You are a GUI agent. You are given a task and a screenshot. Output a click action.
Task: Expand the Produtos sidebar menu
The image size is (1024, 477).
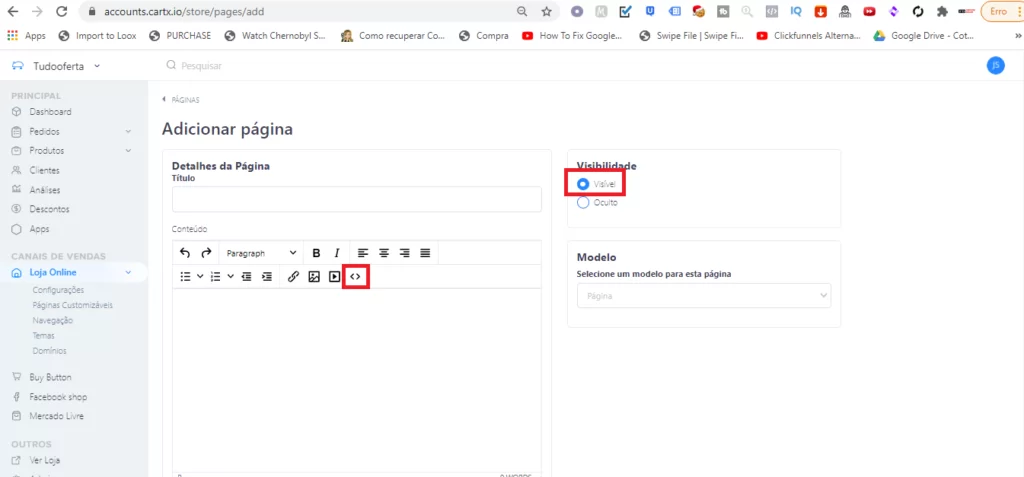[x=128, y=150]
